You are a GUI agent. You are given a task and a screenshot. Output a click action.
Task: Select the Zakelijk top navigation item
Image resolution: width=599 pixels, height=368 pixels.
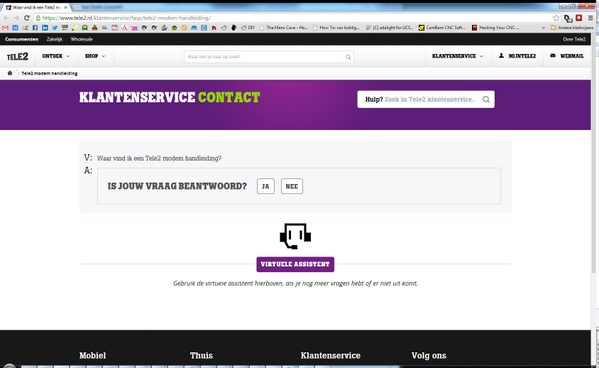[x=54, y=39]
